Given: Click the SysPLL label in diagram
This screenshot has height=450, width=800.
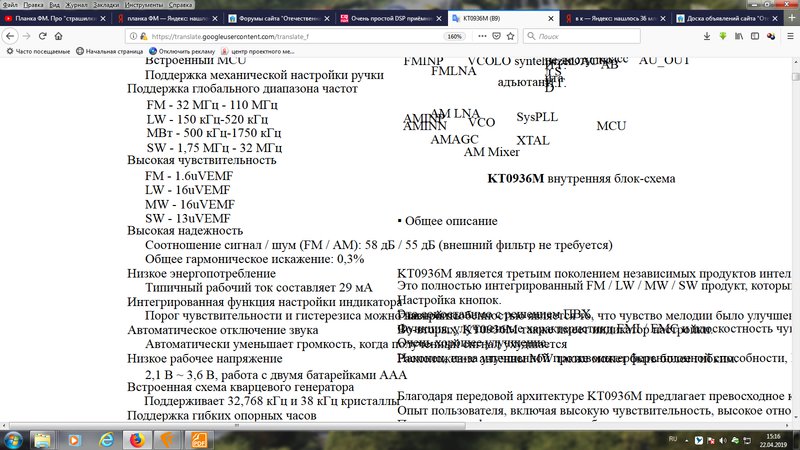Looking at the screenshot, I should tap(537, 117).
